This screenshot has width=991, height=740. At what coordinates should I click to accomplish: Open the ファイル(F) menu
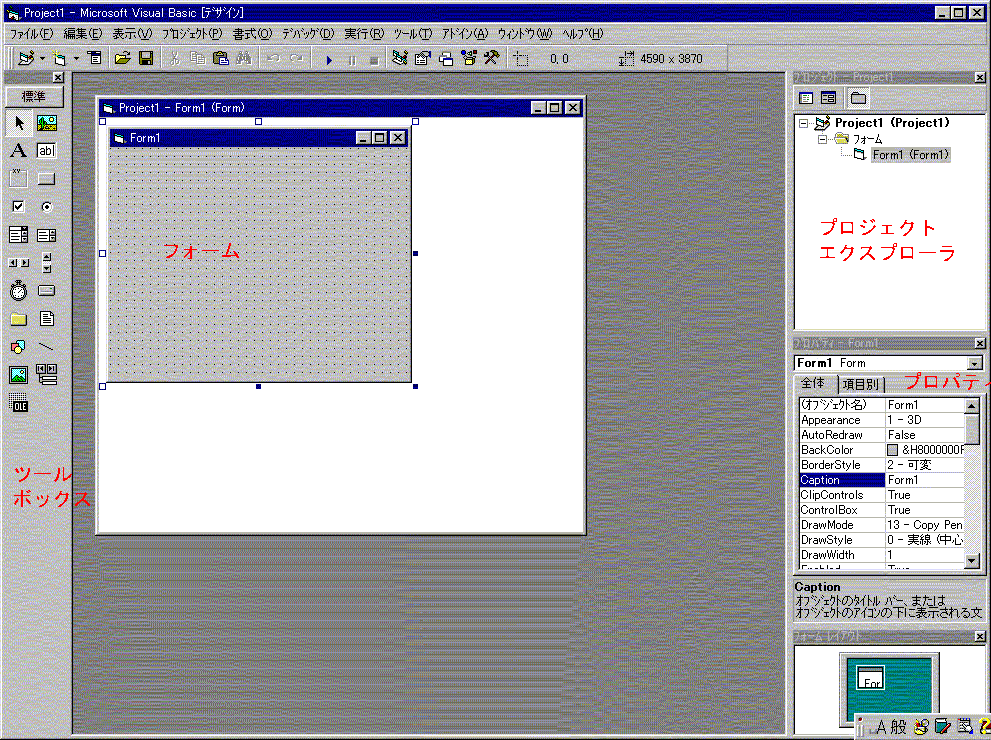coord(31,34)
